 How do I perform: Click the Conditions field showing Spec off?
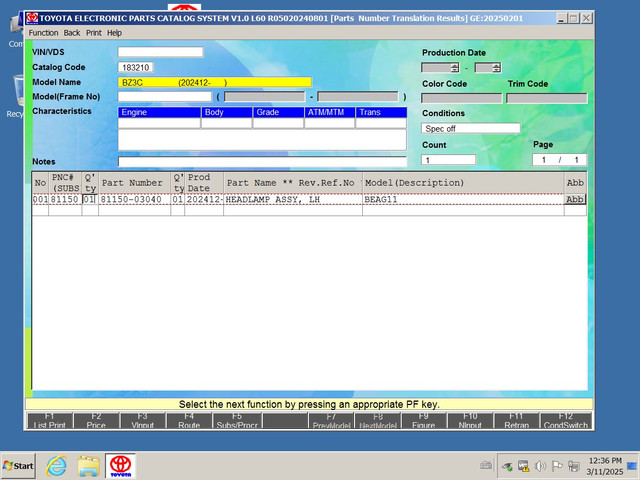click(x=471, y=129)
